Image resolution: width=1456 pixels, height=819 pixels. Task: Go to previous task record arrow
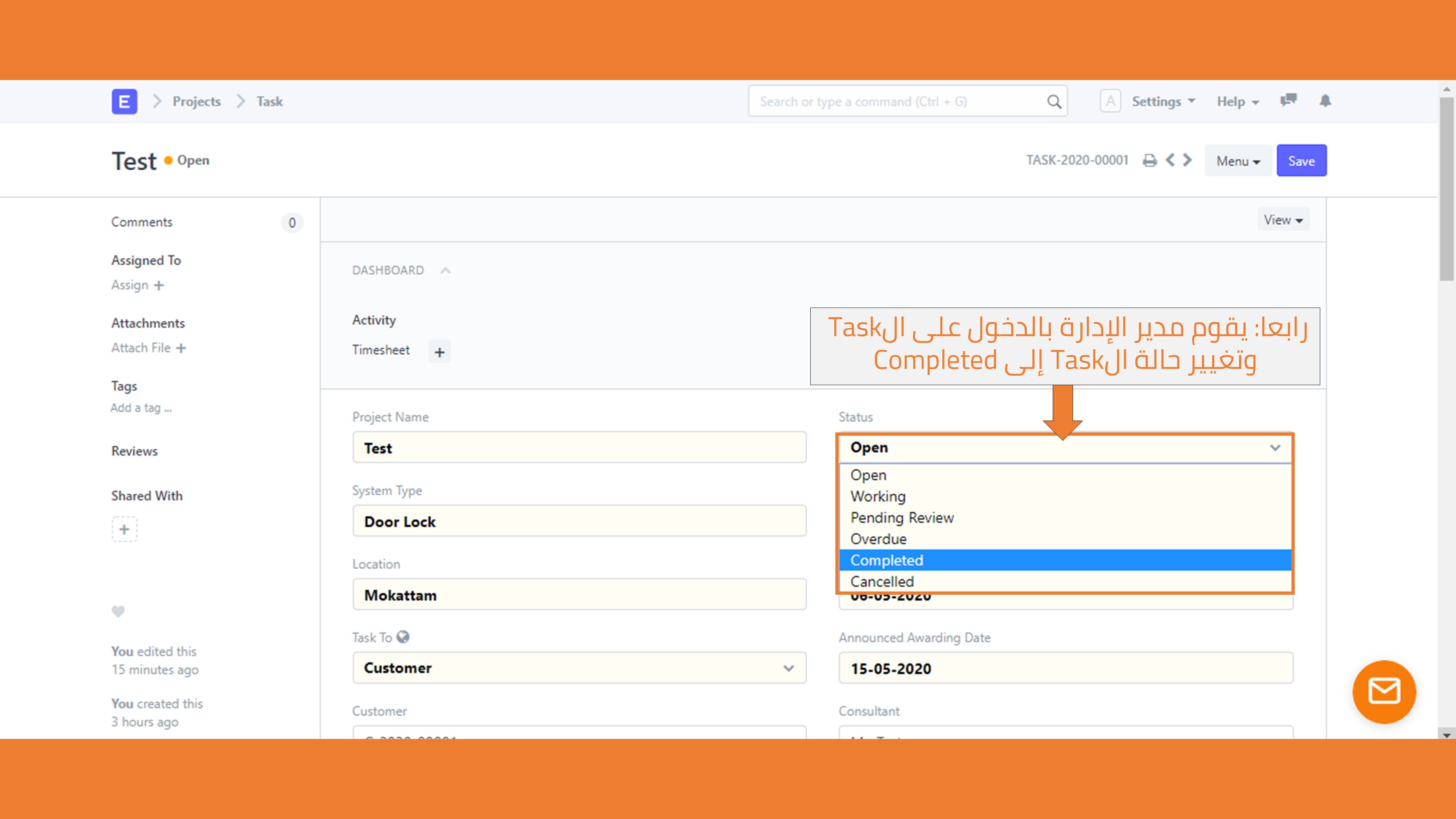tap(1170, 161)
